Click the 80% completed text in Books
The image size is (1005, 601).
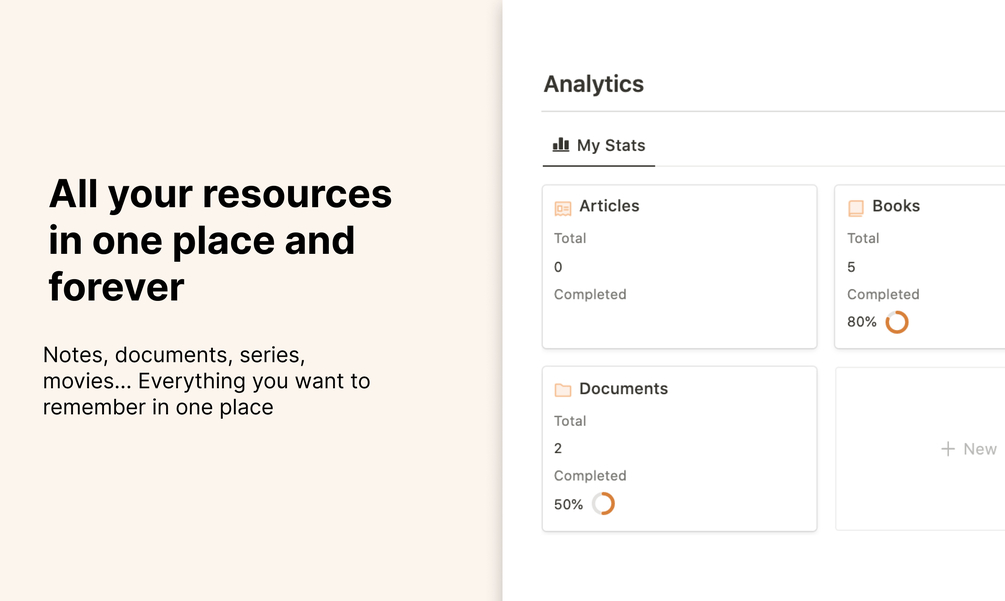[862, 322]
